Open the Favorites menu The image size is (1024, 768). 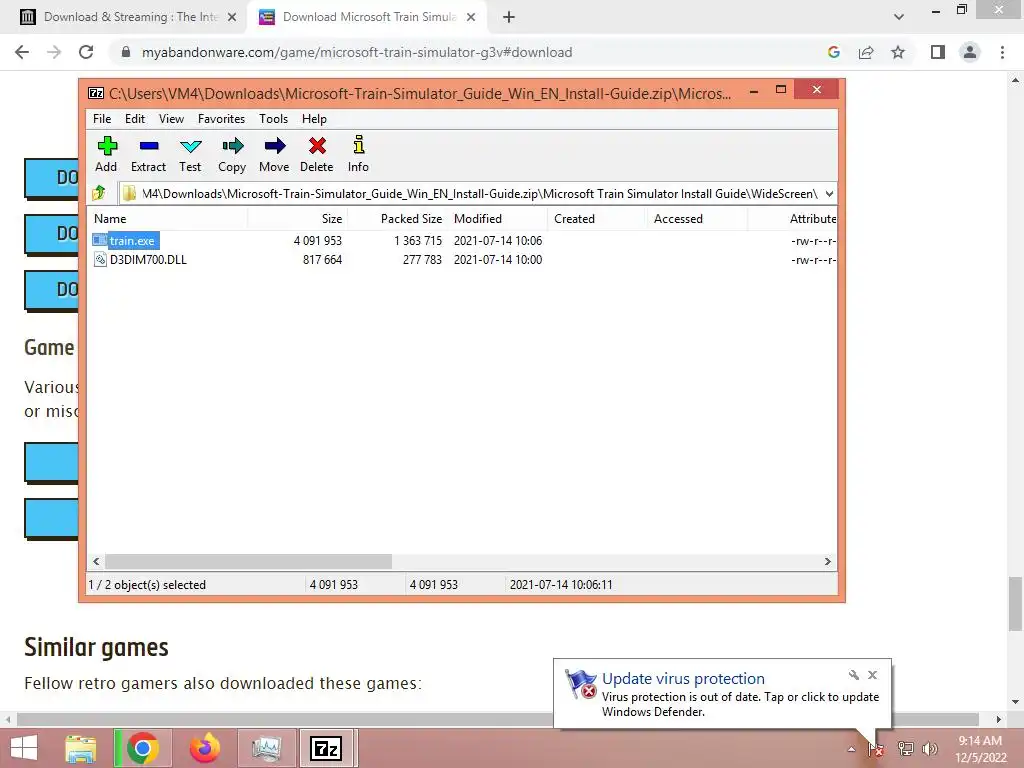tap(221, 119)
